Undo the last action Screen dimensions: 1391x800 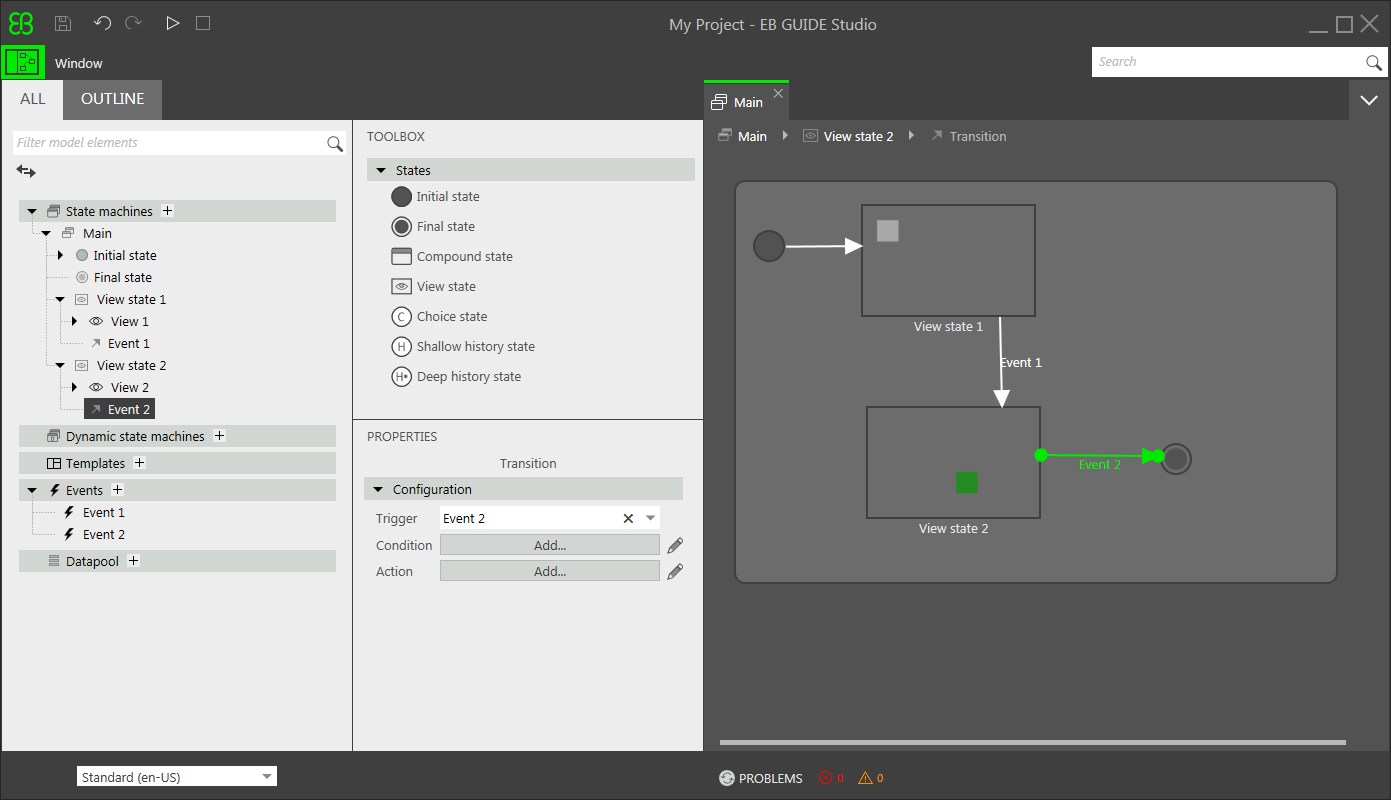(102, 23)
